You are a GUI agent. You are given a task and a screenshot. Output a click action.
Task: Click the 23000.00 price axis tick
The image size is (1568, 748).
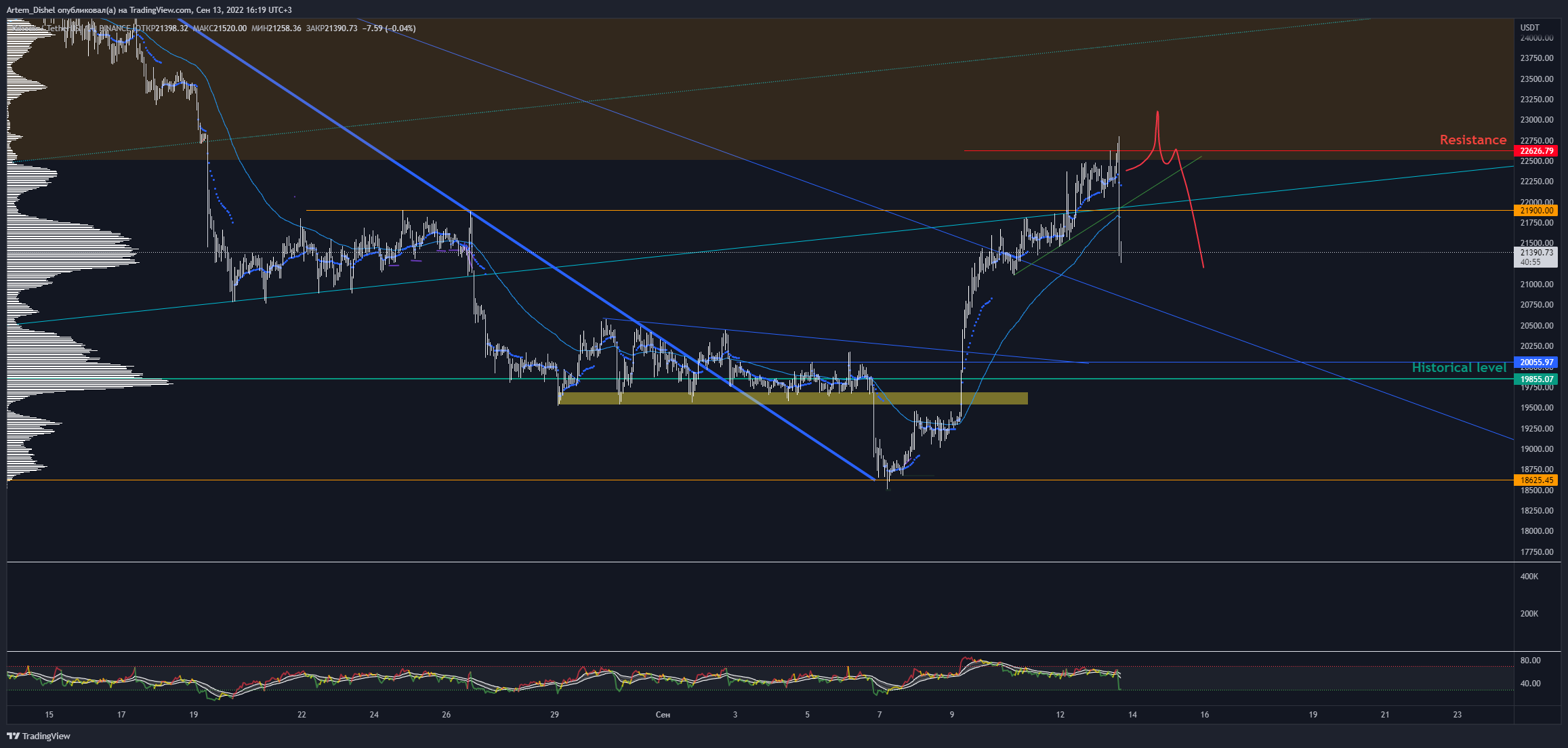tap(1537, 120)
